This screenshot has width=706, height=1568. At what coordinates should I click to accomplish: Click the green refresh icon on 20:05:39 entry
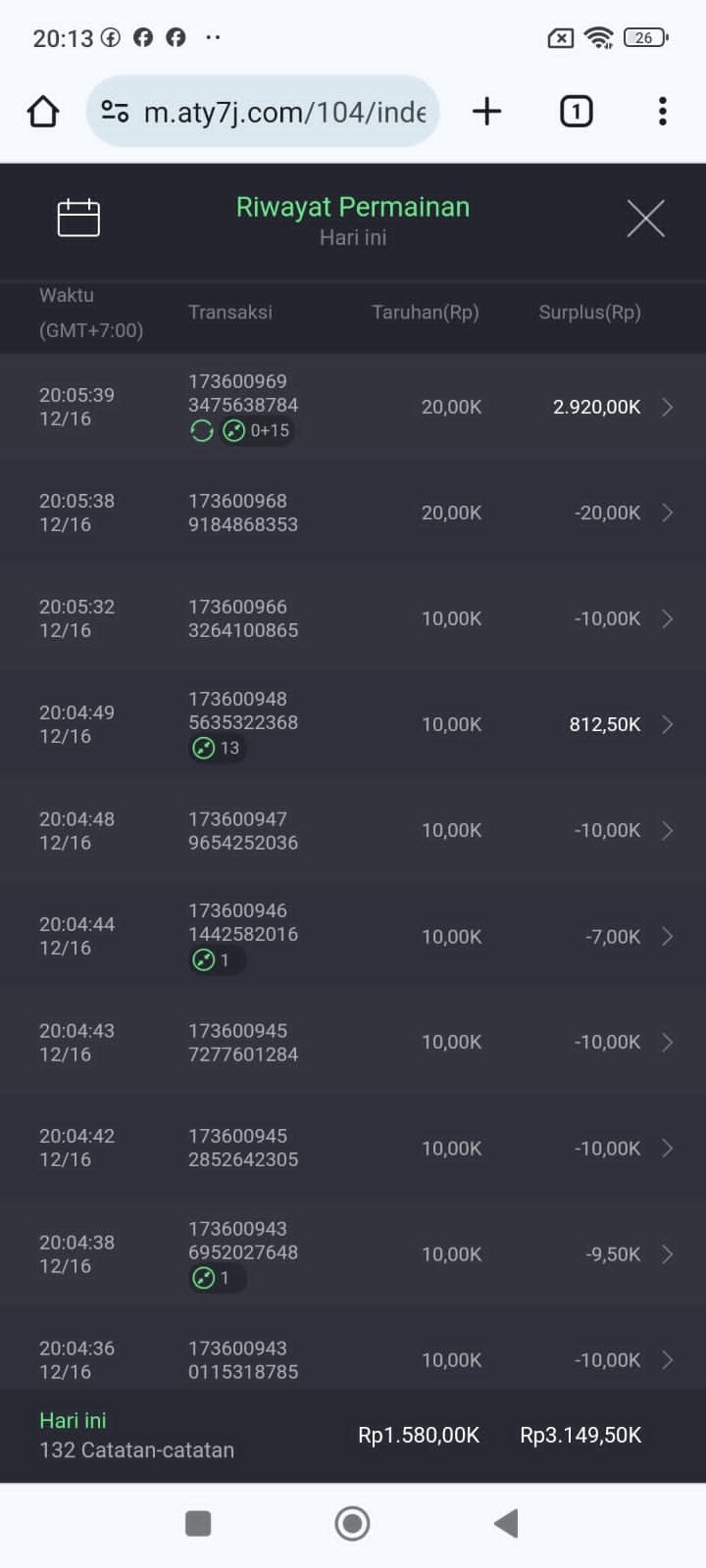(x=202, y=431)
